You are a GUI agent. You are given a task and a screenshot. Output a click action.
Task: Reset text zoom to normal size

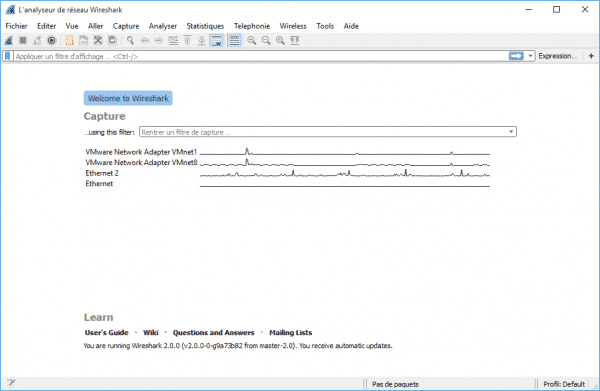tap(280, 41)
